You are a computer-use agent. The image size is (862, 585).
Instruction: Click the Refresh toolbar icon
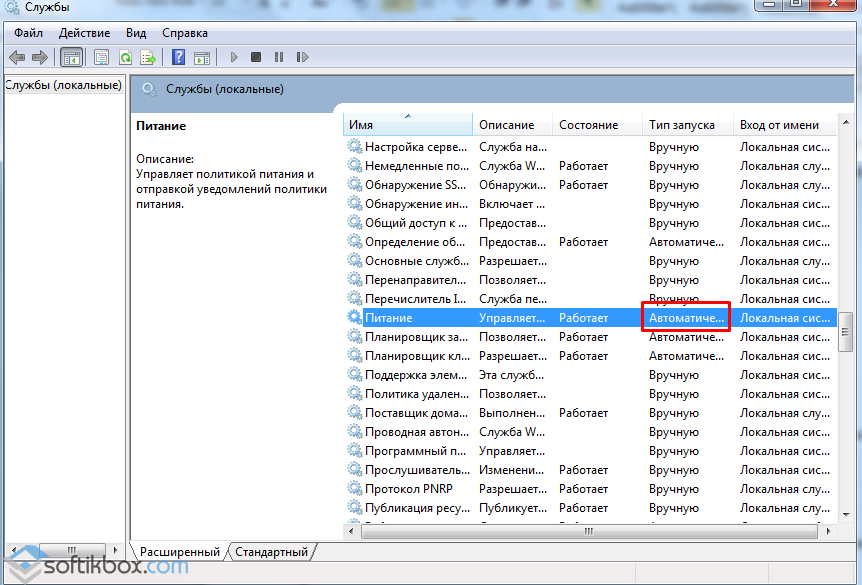[125, 57]
